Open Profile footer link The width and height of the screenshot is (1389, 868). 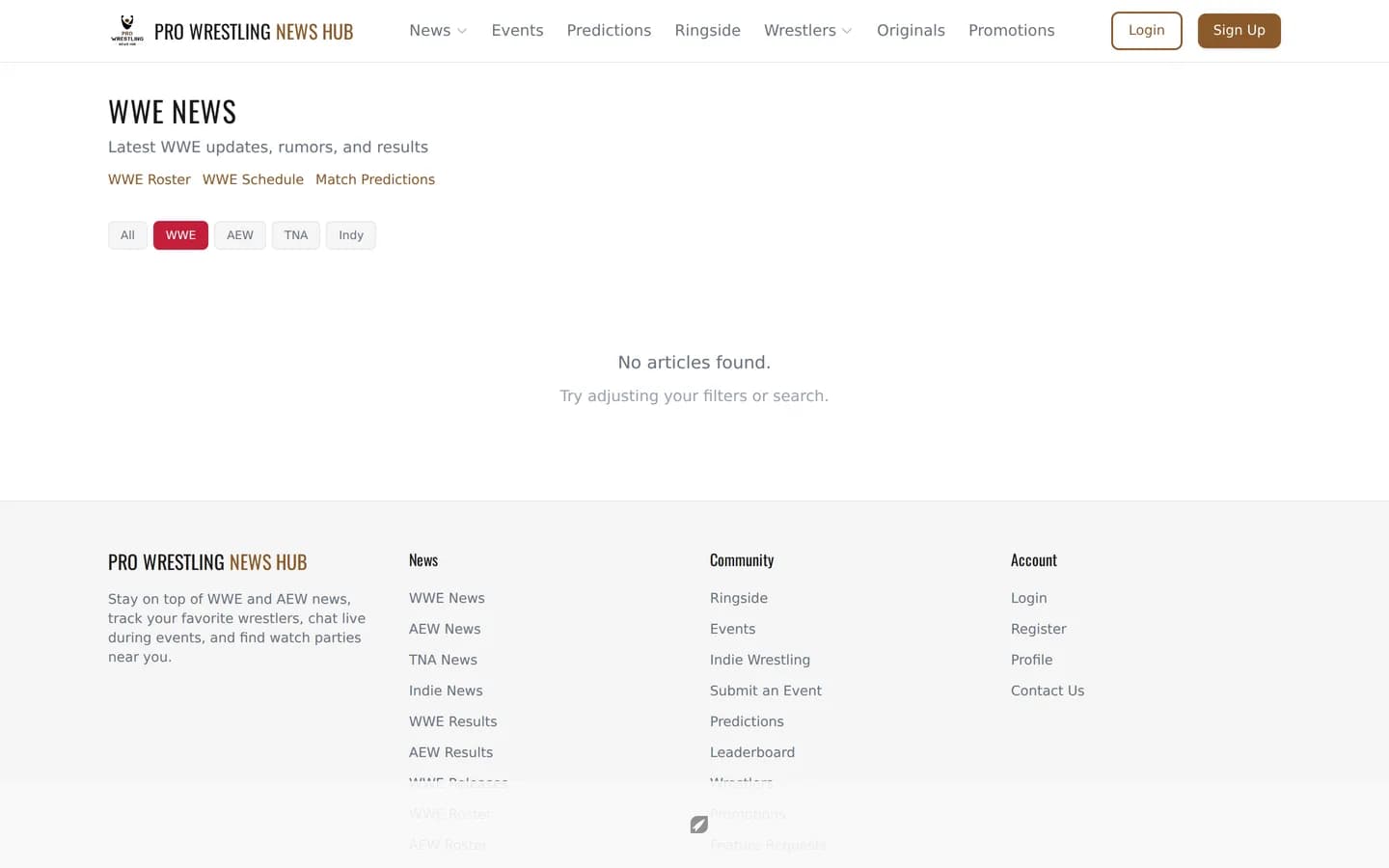point(1032,660)
